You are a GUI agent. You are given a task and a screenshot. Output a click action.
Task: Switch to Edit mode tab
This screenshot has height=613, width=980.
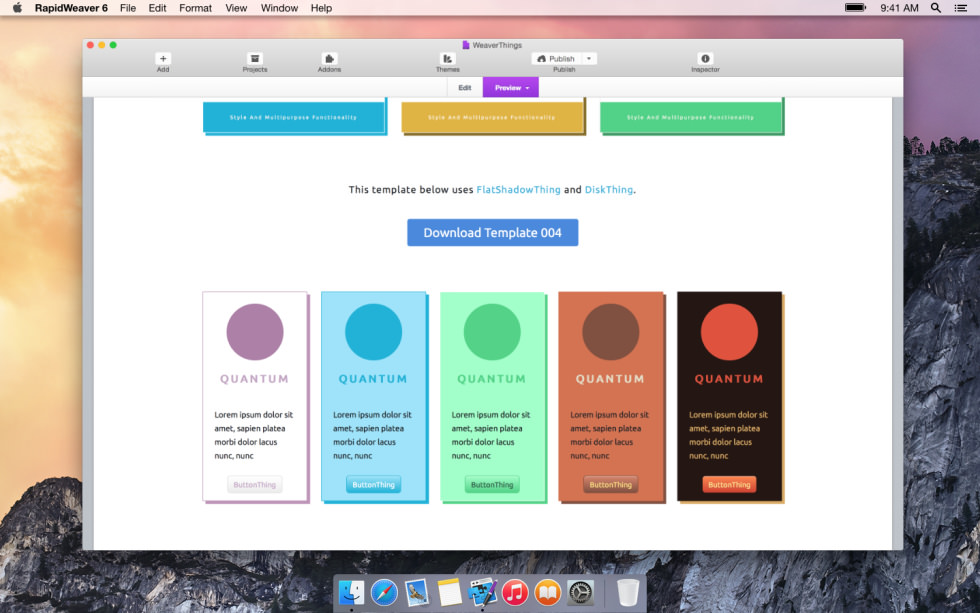tap(464, 87)
